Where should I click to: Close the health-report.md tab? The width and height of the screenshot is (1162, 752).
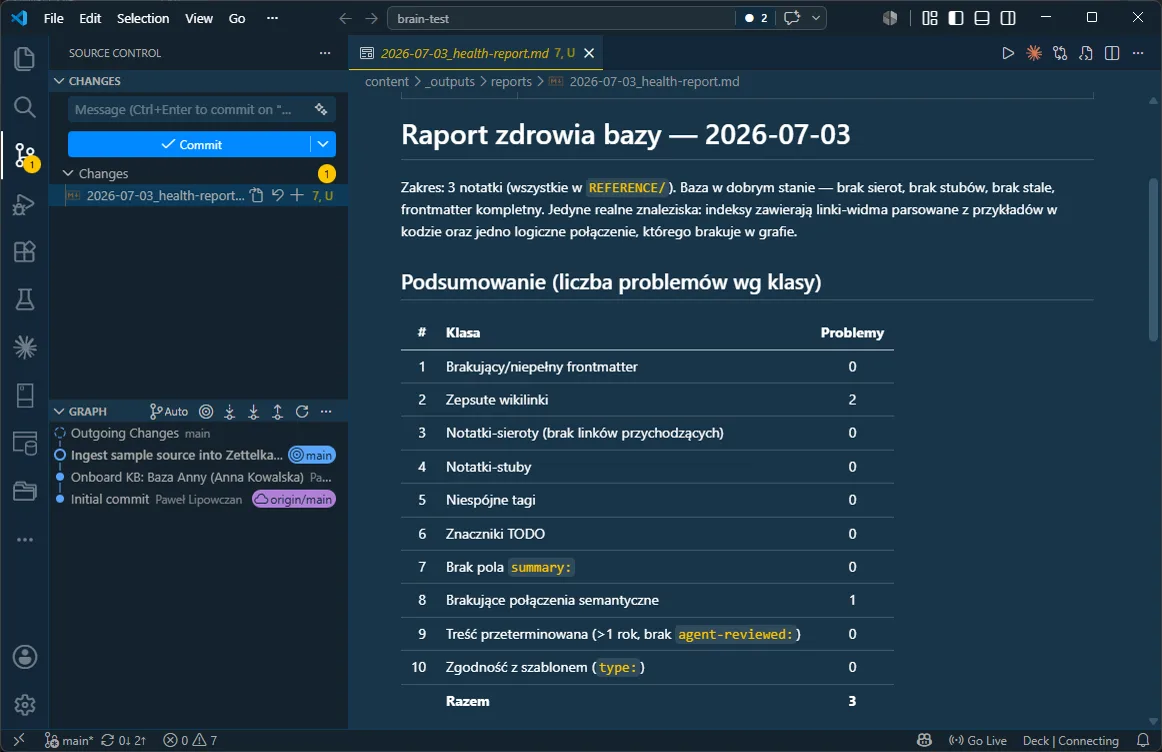coord(589,53)
